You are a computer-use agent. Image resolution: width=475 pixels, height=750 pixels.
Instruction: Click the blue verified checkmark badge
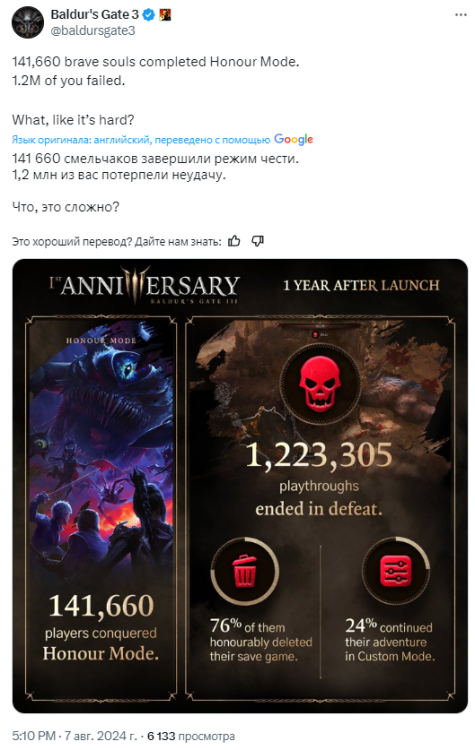[x=149, y=15]
